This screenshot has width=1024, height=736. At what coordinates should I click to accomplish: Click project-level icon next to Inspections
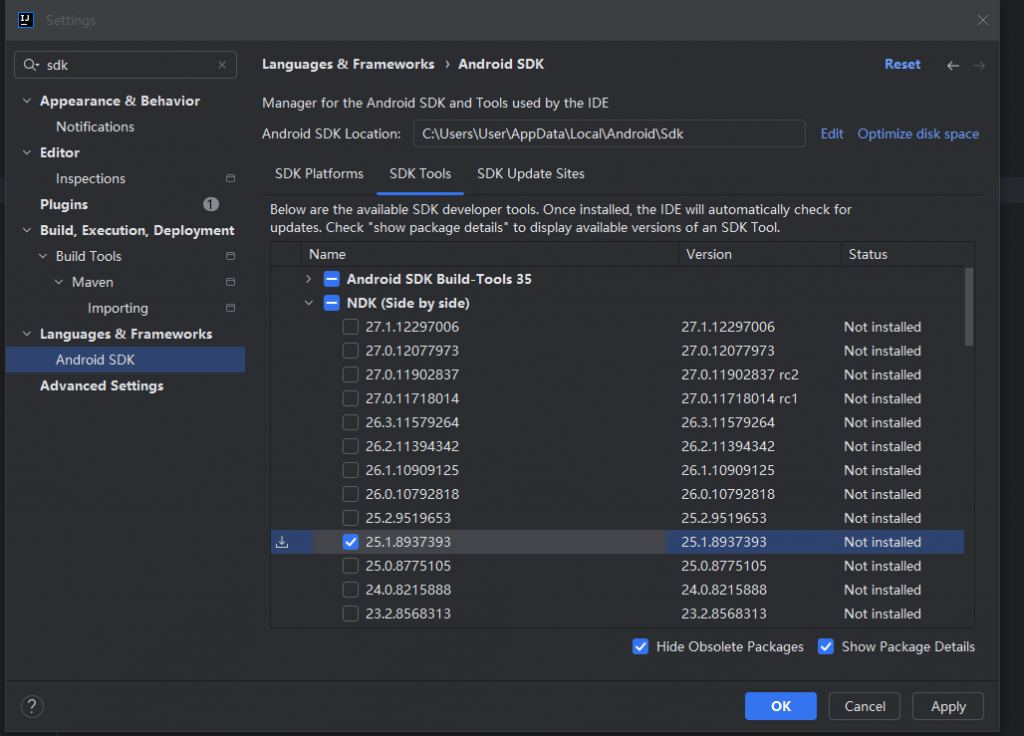point(231,179)
